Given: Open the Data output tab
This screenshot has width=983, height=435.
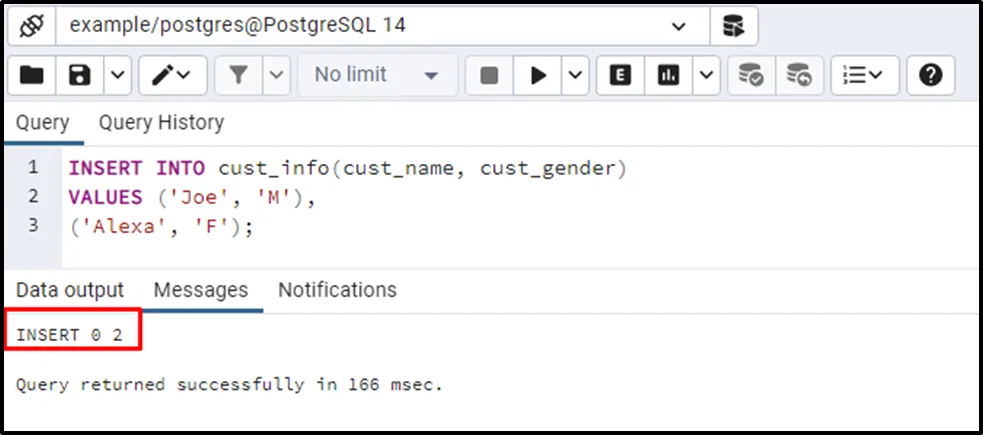Looking at the screenshot, I should click(70, 290).
